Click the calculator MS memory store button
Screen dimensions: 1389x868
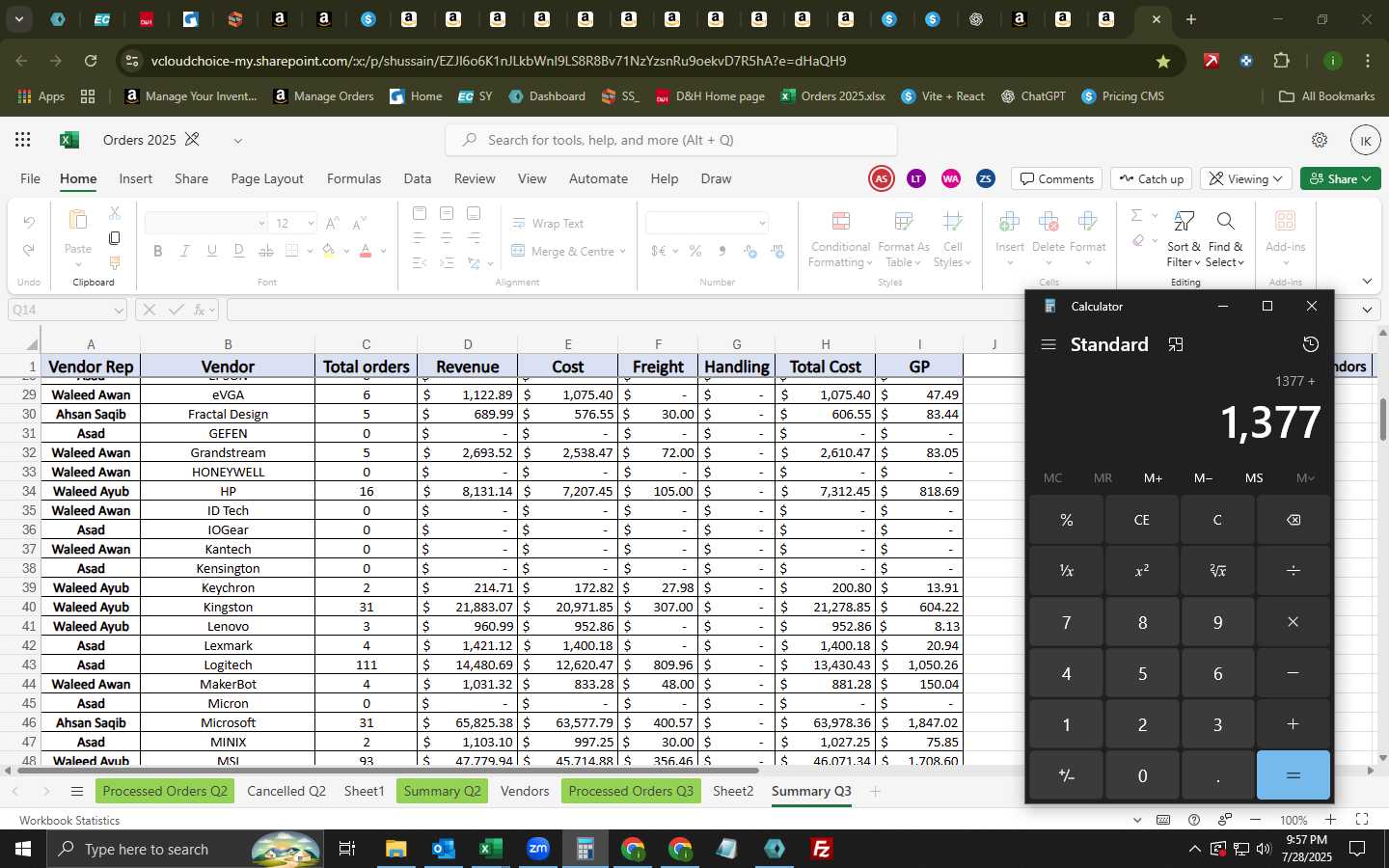click(1254, 477)
